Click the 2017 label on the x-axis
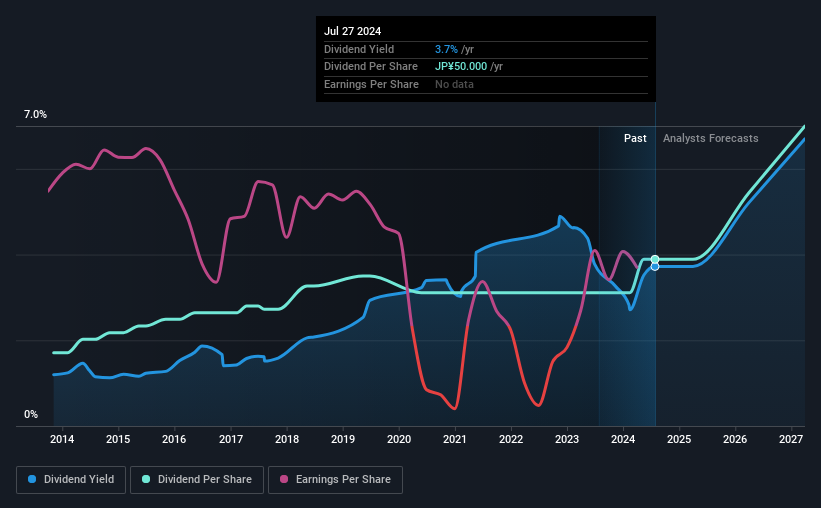The height and width of the screenshot is (508, 821). [x=230, y=439]
